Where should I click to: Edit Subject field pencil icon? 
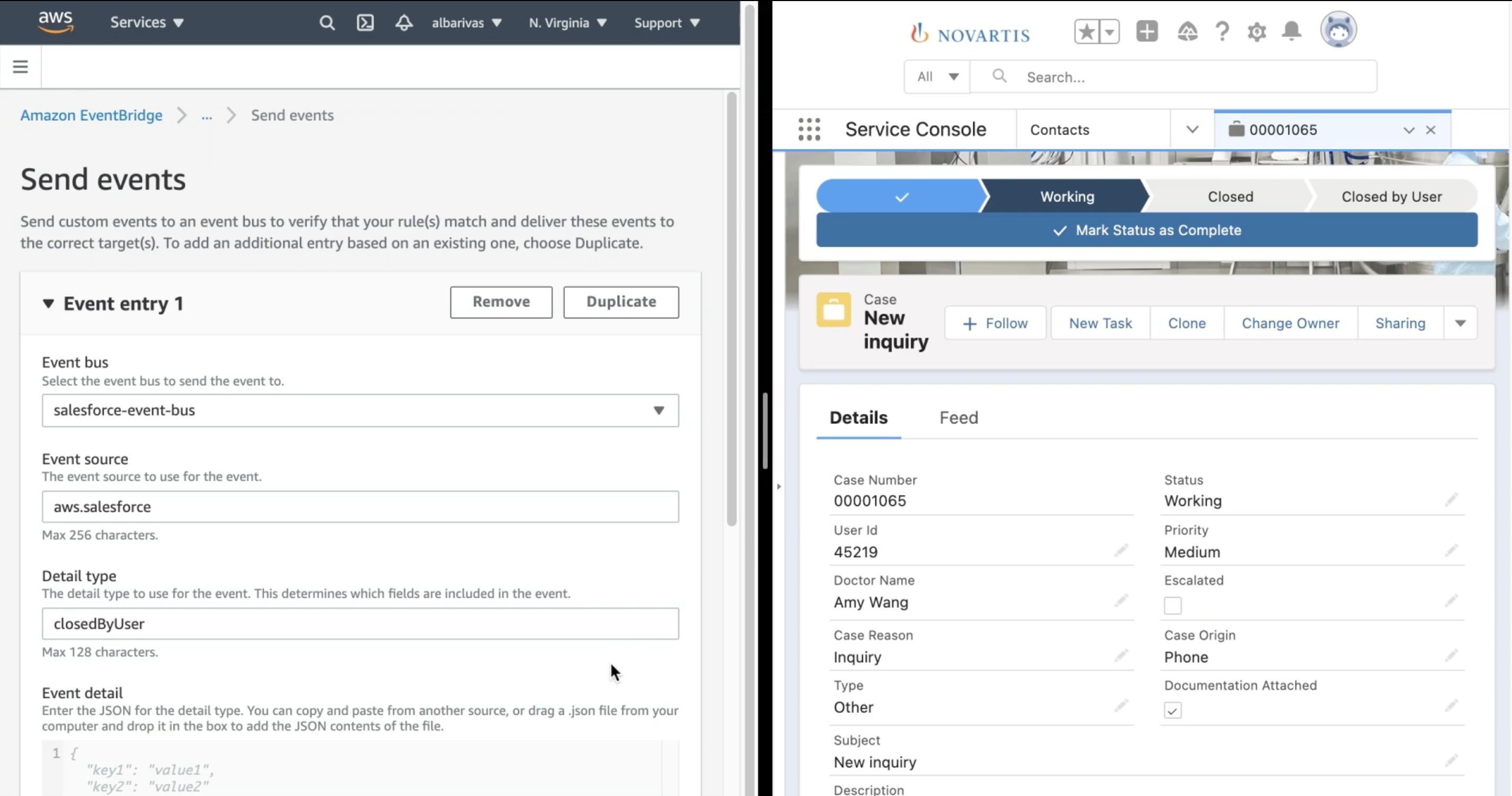pos(1451,761)
